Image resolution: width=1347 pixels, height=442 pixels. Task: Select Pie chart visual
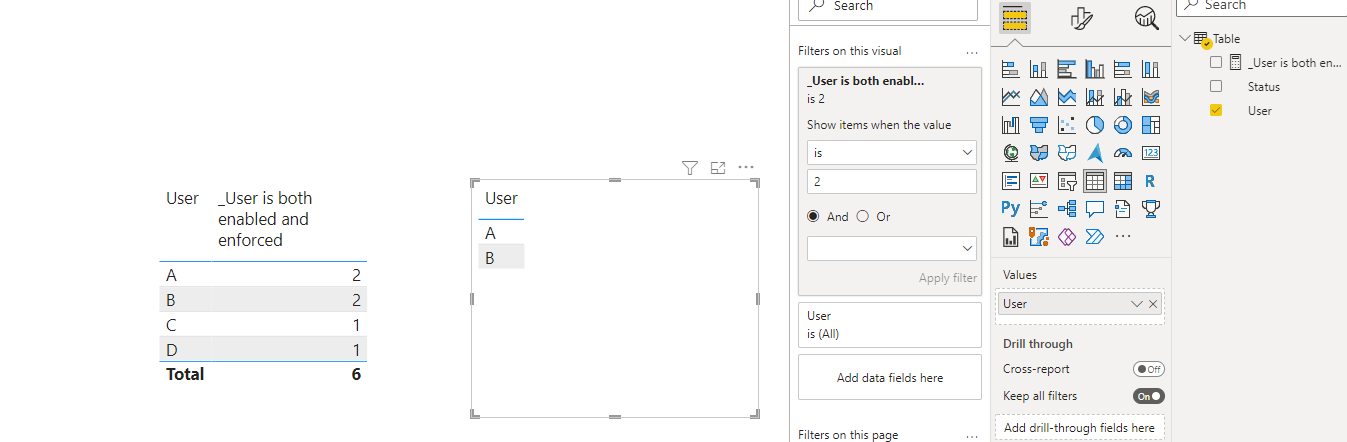point(1095,125)
